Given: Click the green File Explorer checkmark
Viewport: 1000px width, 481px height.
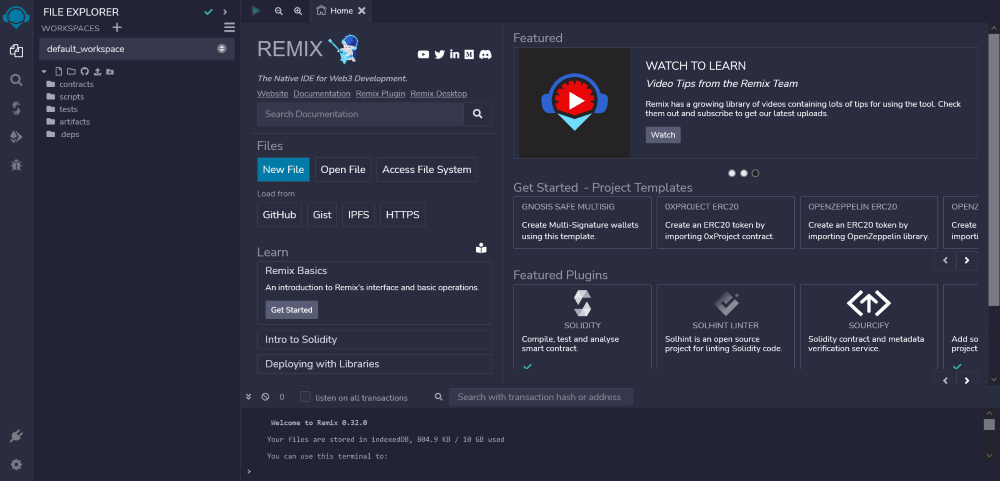Looking at the screenshot, I should 209,11.
